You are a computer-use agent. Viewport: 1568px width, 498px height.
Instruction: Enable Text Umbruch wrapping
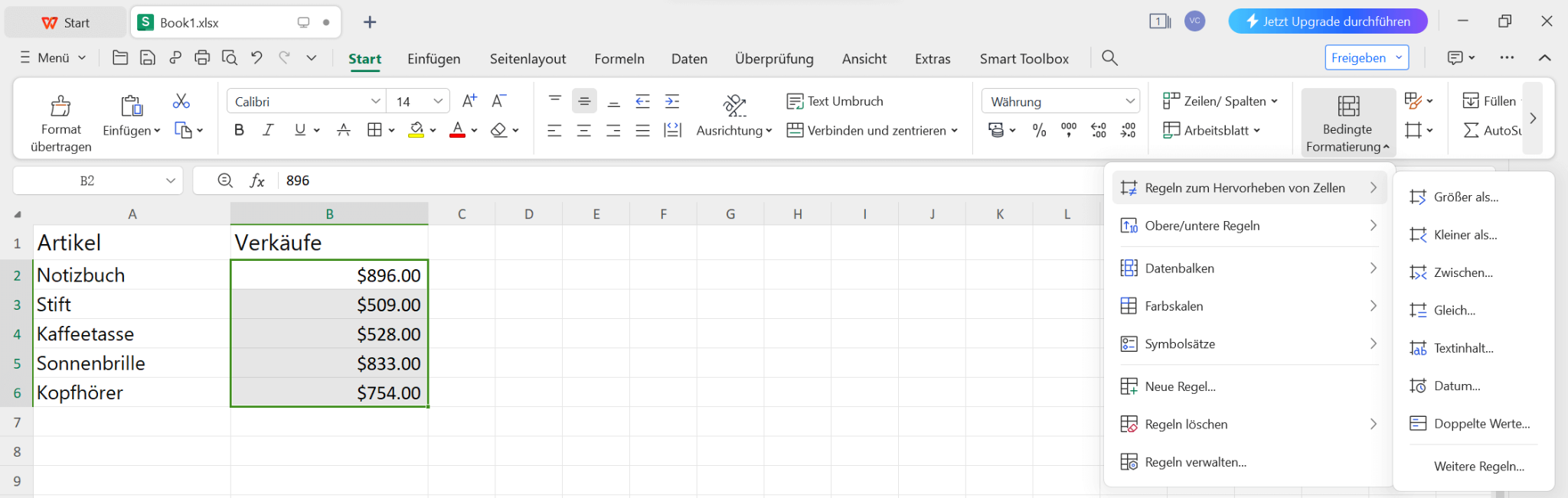point(835,101)
